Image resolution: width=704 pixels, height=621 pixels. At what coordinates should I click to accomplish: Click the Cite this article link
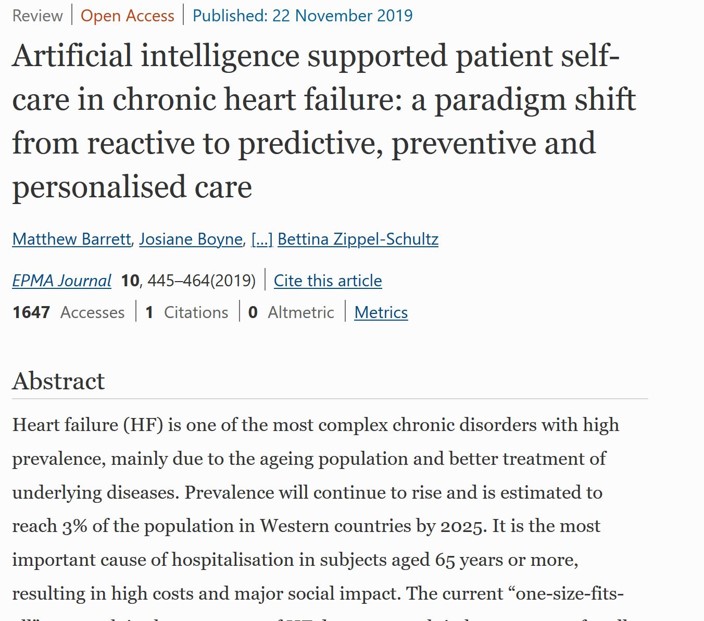327,281
